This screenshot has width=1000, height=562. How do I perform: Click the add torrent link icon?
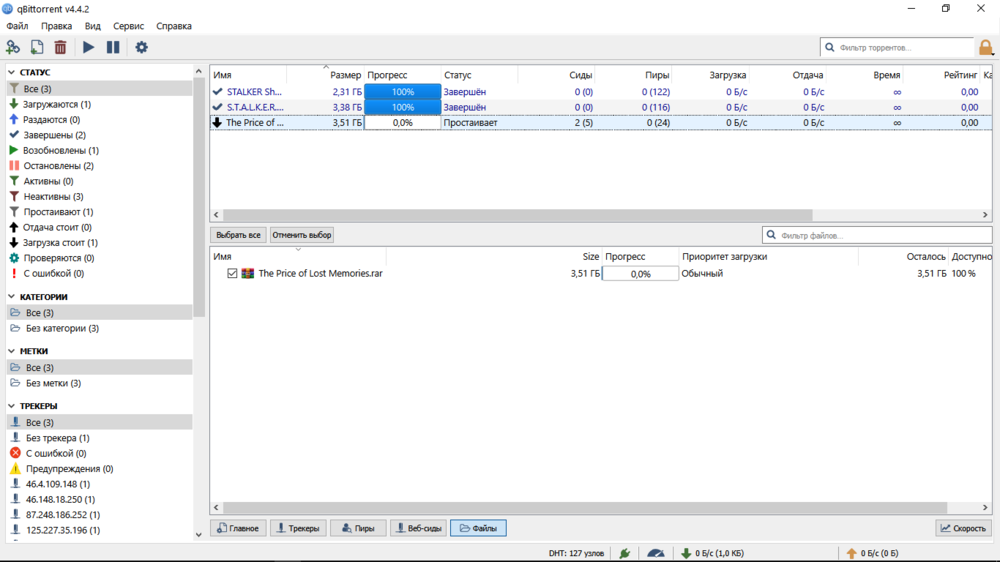pos(13,47)
